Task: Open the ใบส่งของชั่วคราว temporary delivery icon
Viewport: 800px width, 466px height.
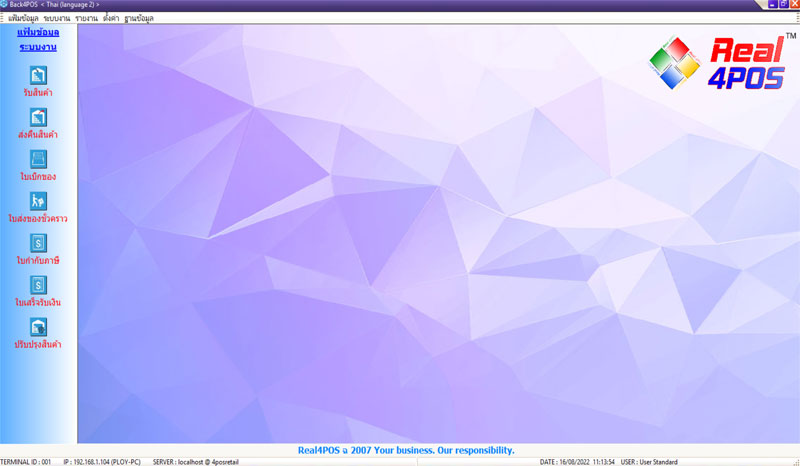Action: pos(39,201)
